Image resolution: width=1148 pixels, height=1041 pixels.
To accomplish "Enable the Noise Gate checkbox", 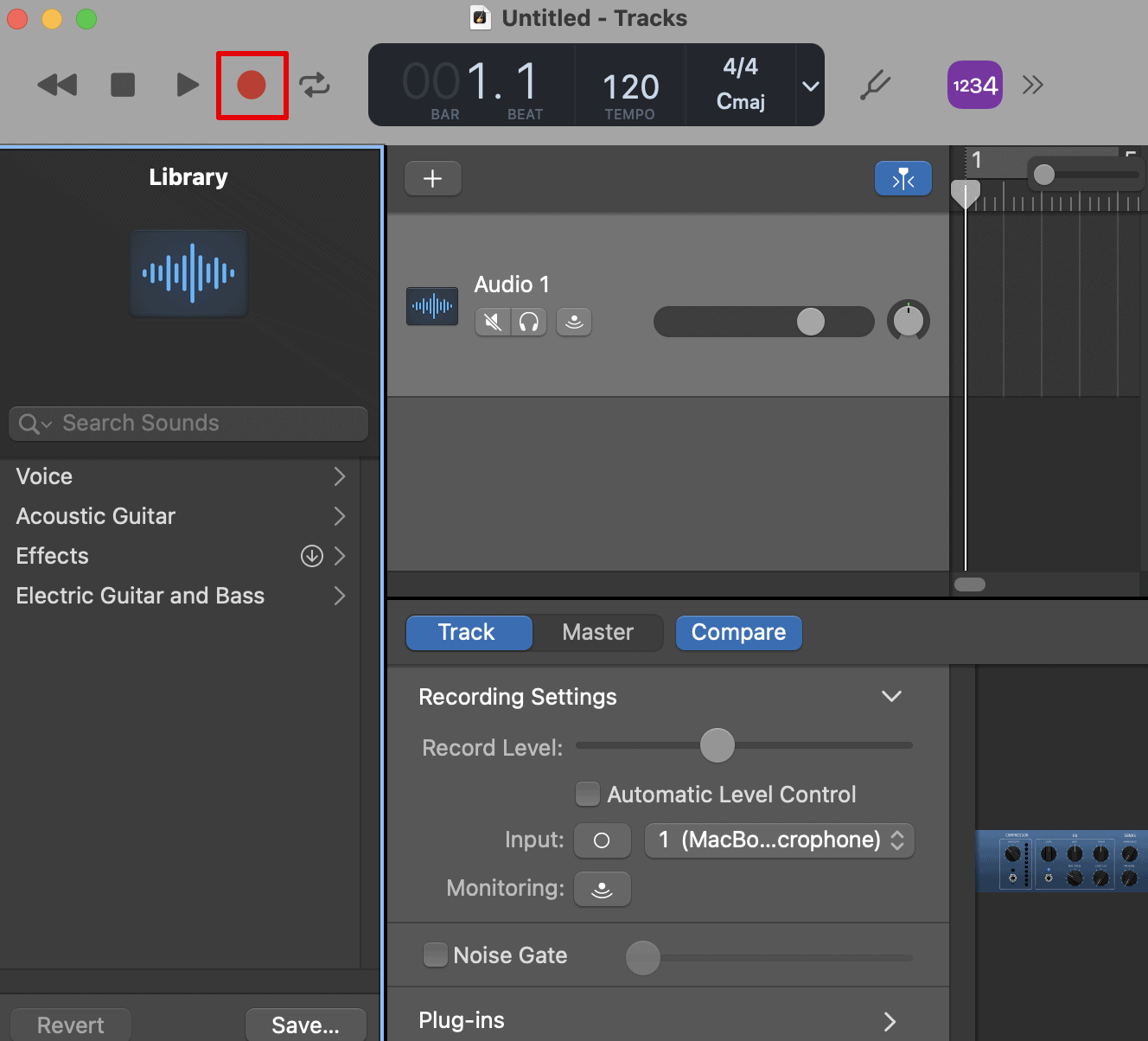I will [435, 955].
